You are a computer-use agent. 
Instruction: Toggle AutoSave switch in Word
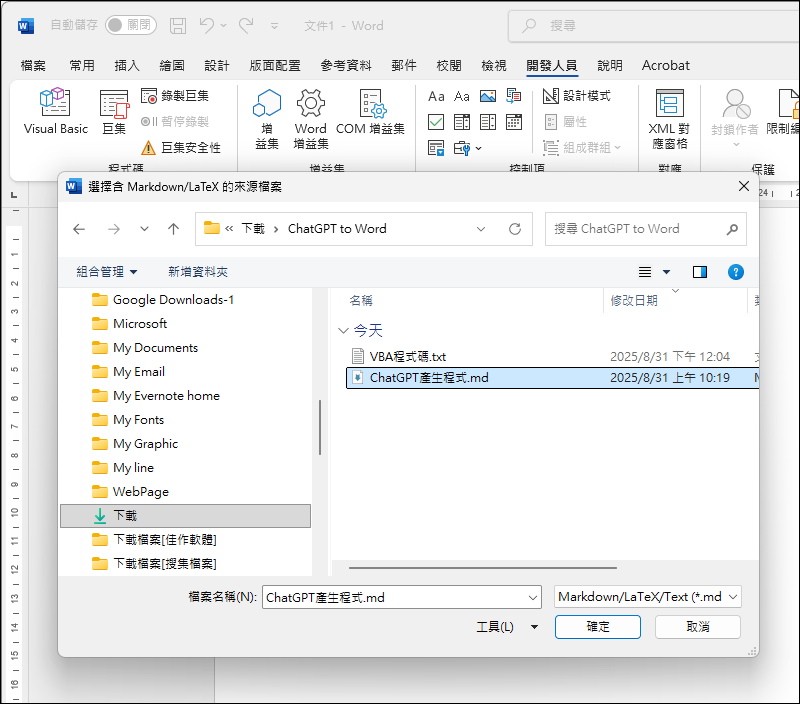click(131, 25)
